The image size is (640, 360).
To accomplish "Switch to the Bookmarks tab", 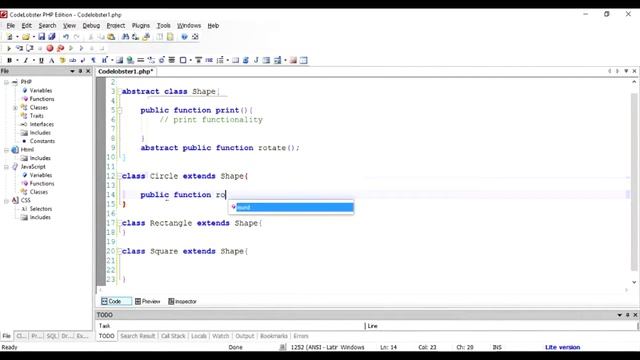I will click(x=274, y=336).
